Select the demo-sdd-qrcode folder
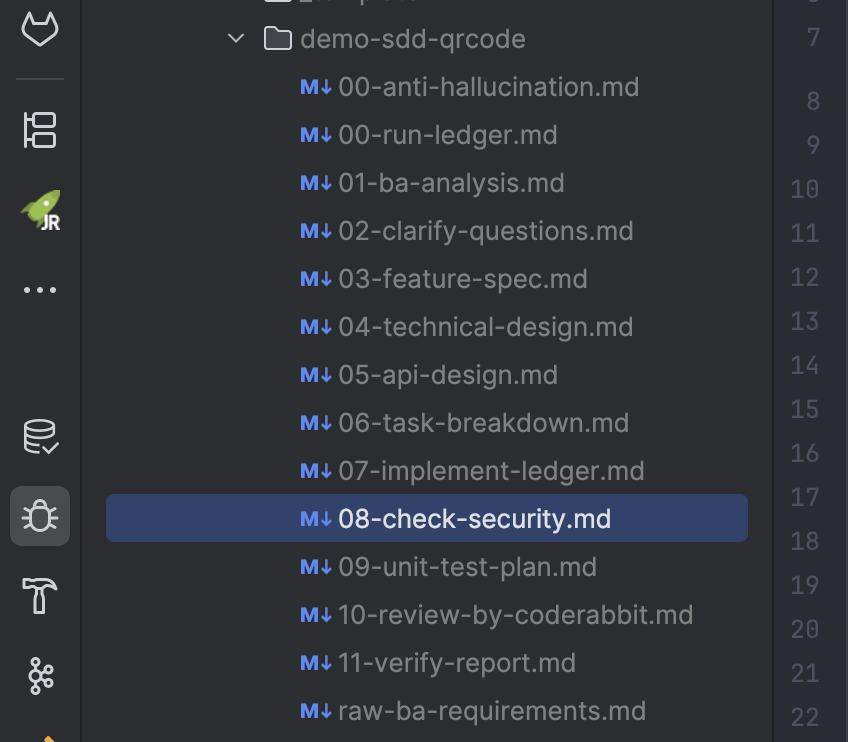The image size is (848, 742). point(412,39)
